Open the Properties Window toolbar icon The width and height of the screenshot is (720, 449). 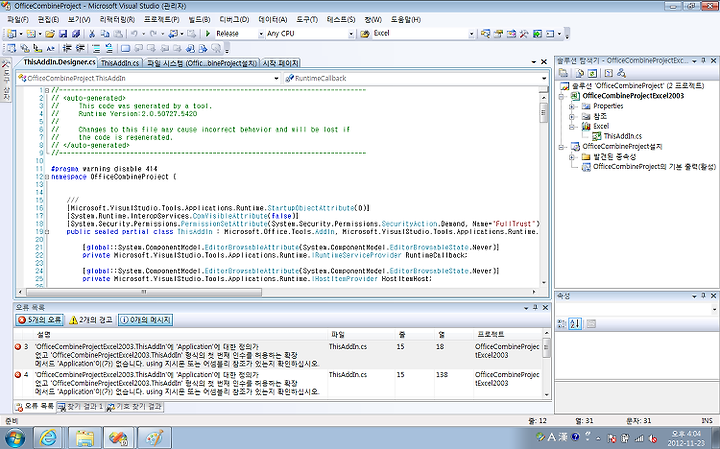(498, 34)
